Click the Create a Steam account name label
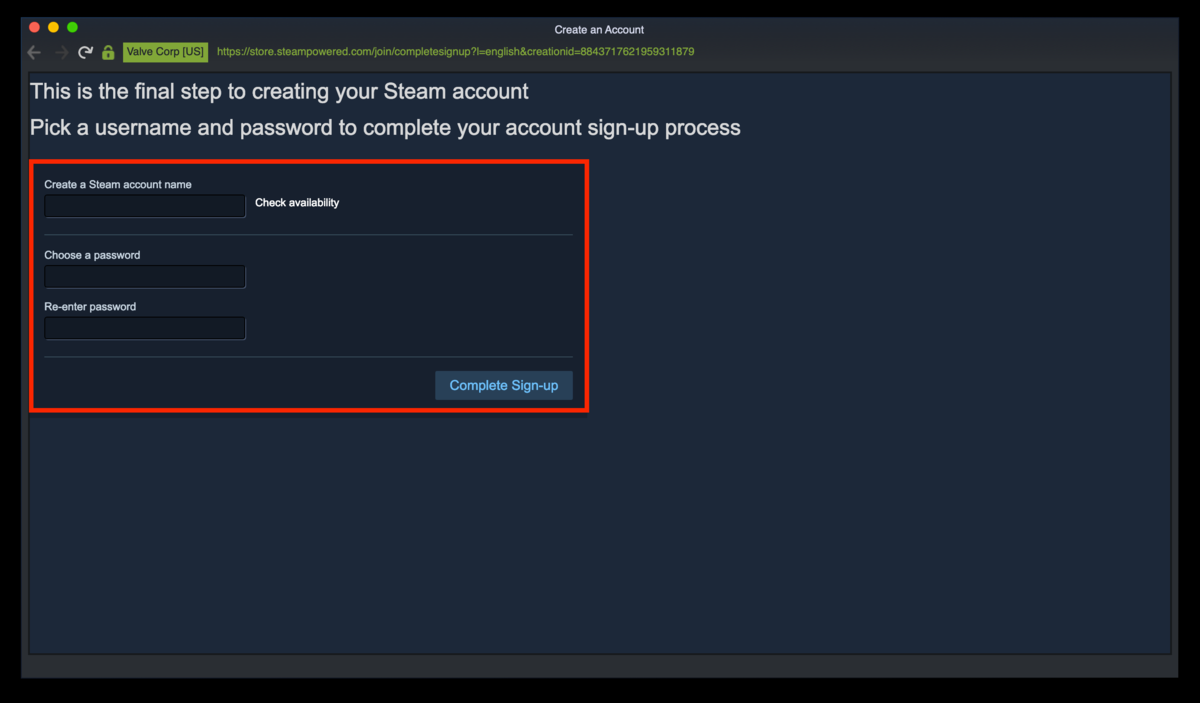Image resolution: width=1200 pixels, height=703 pixels. 118,185
